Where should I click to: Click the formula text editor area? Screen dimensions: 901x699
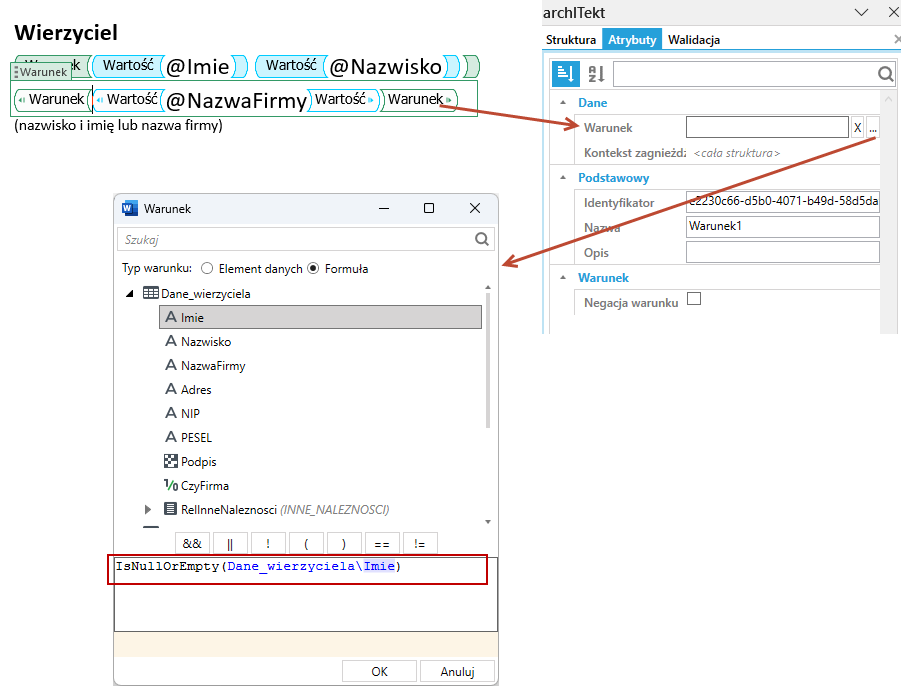click(x=306, y=594)
